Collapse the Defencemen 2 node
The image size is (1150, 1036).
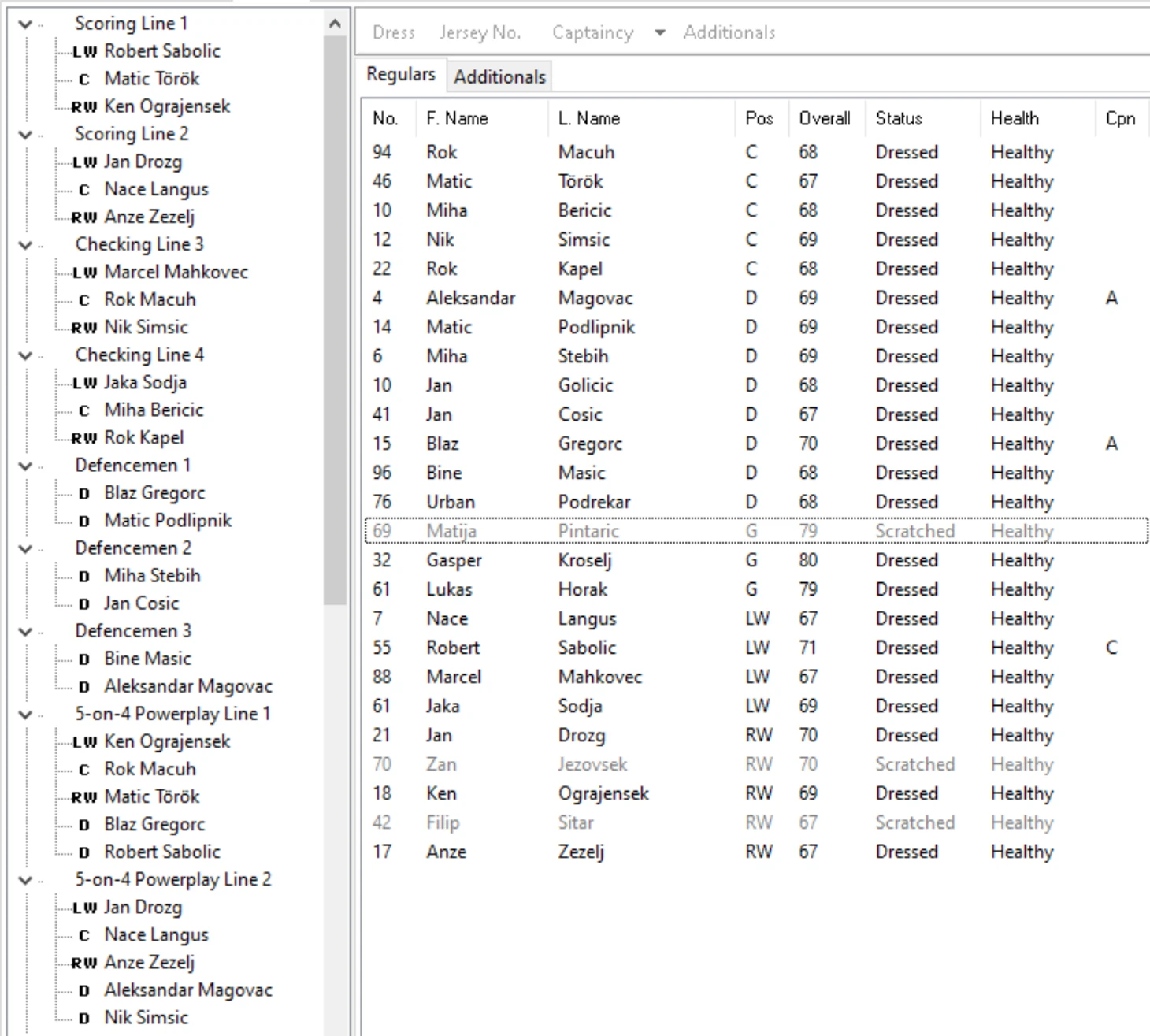click(25, 548)
